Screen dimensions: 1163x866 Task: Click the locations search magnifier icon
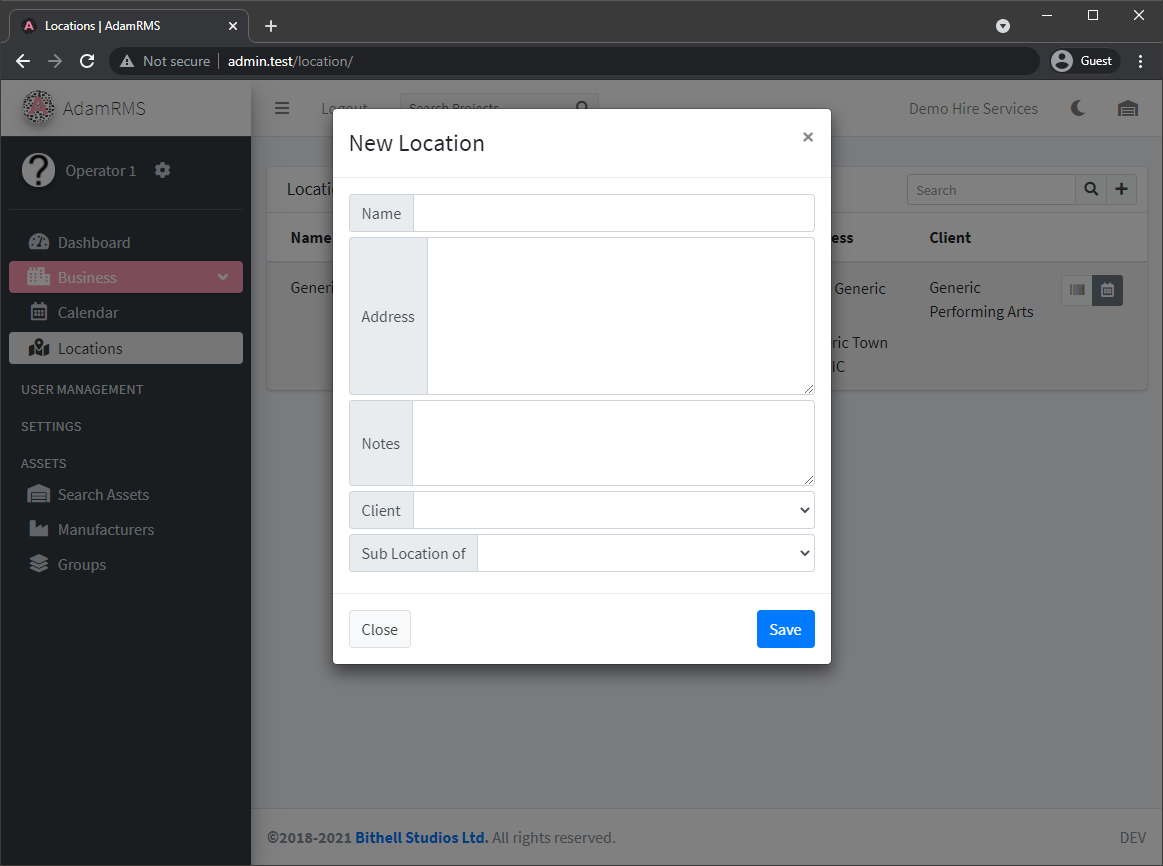[x=1091, y=190]
